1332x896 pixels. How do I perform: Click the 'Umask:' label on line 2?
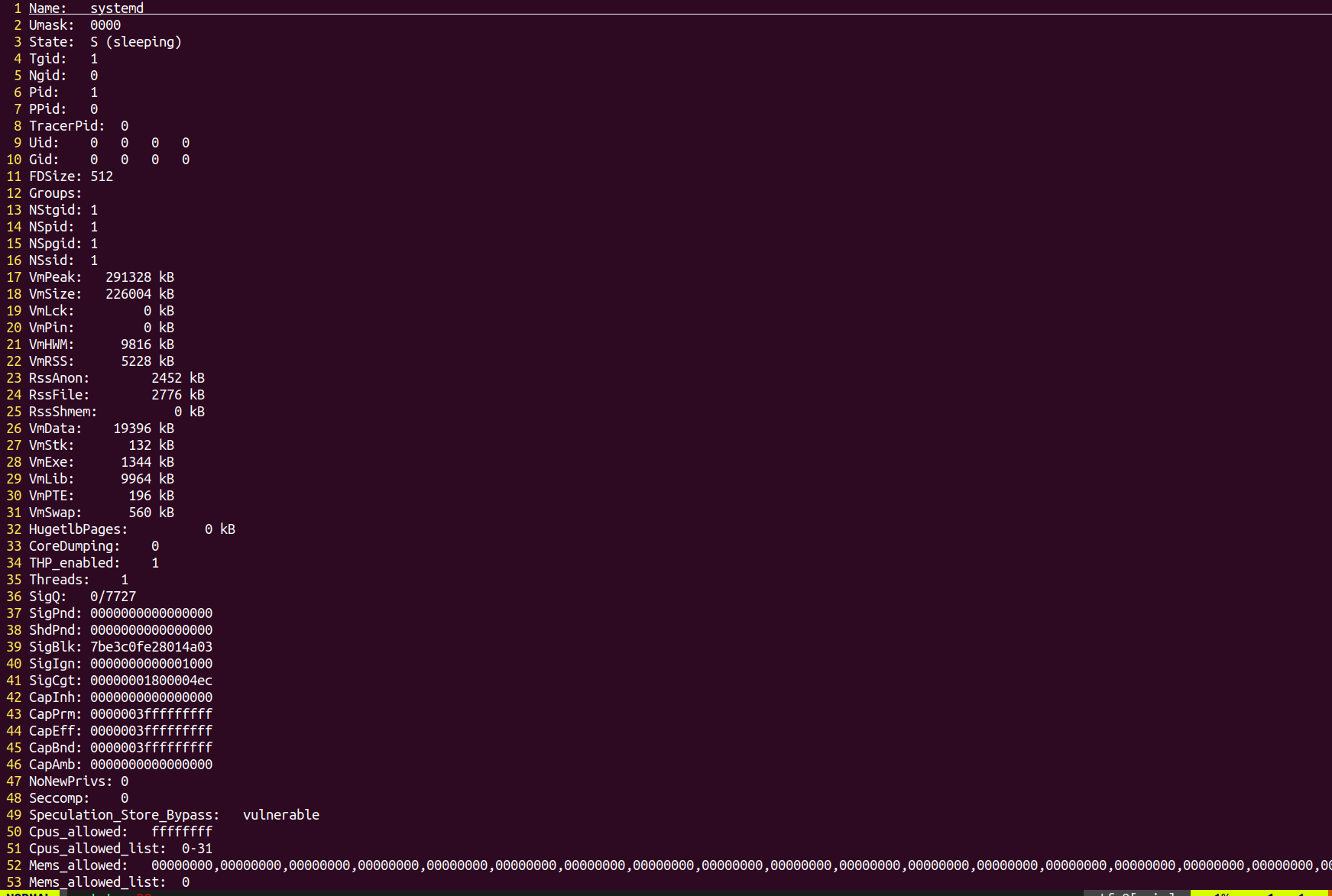(x=52, y=25)
